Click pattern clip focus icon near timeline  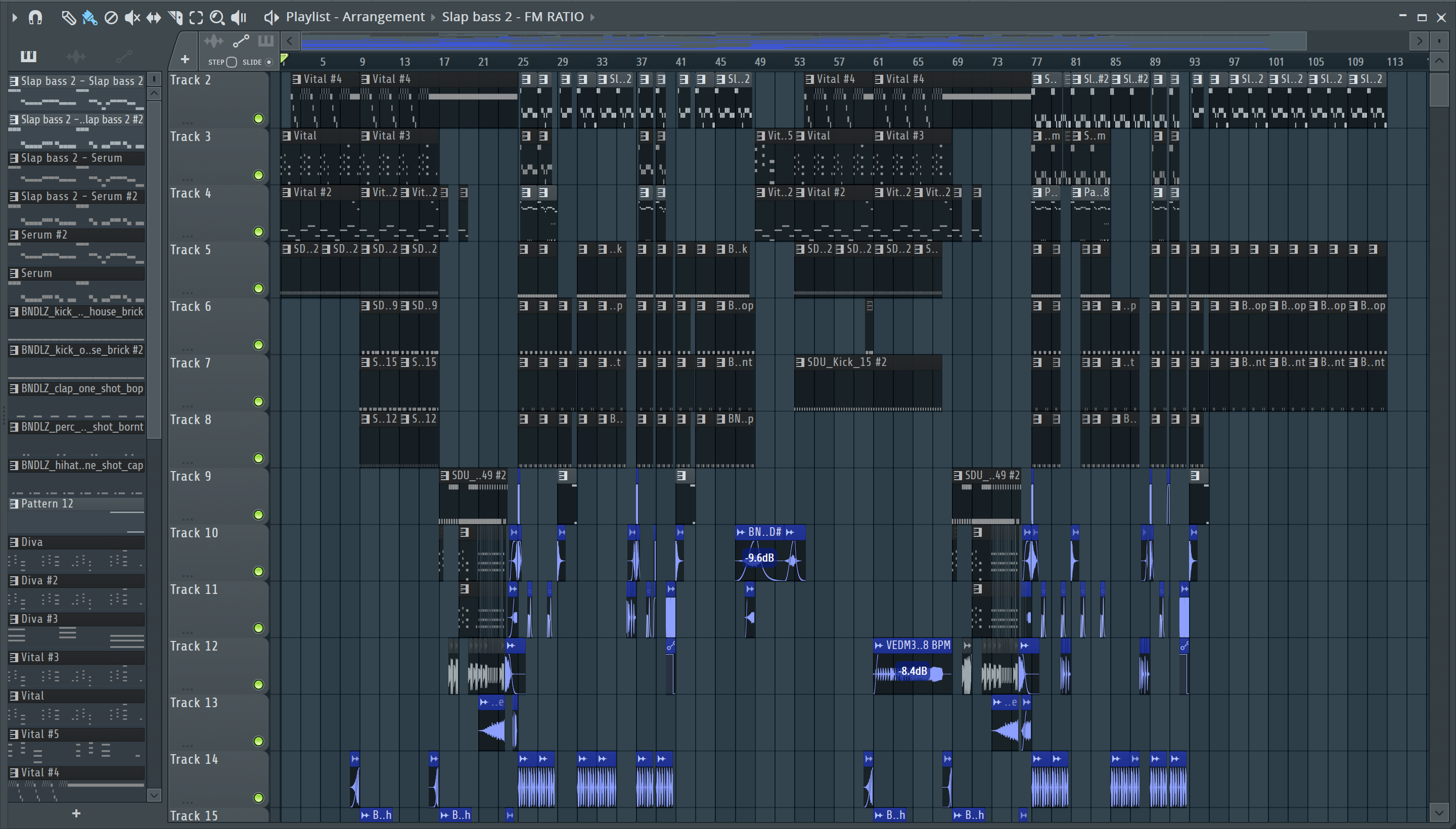click(x=266, y=41)
